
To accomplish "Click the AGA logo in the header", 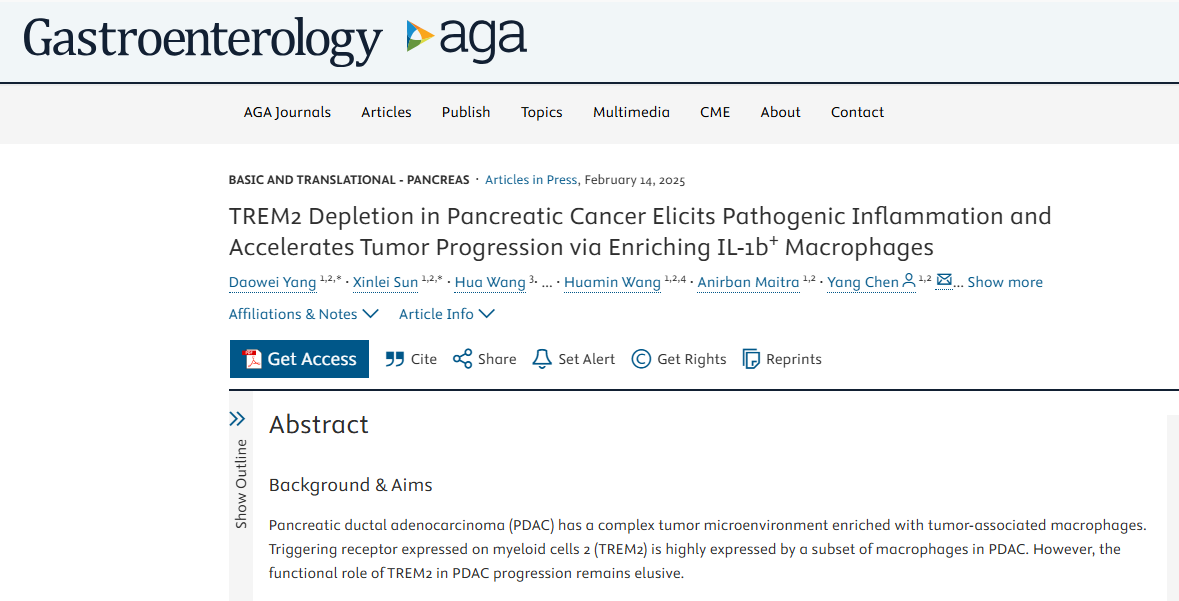I will (466, 38).
